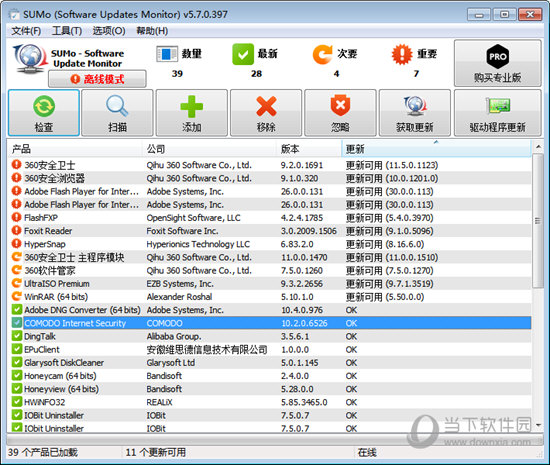Click the scroll down arrow of list
Viewport: 550px width, 465px height.
(538, 425)
